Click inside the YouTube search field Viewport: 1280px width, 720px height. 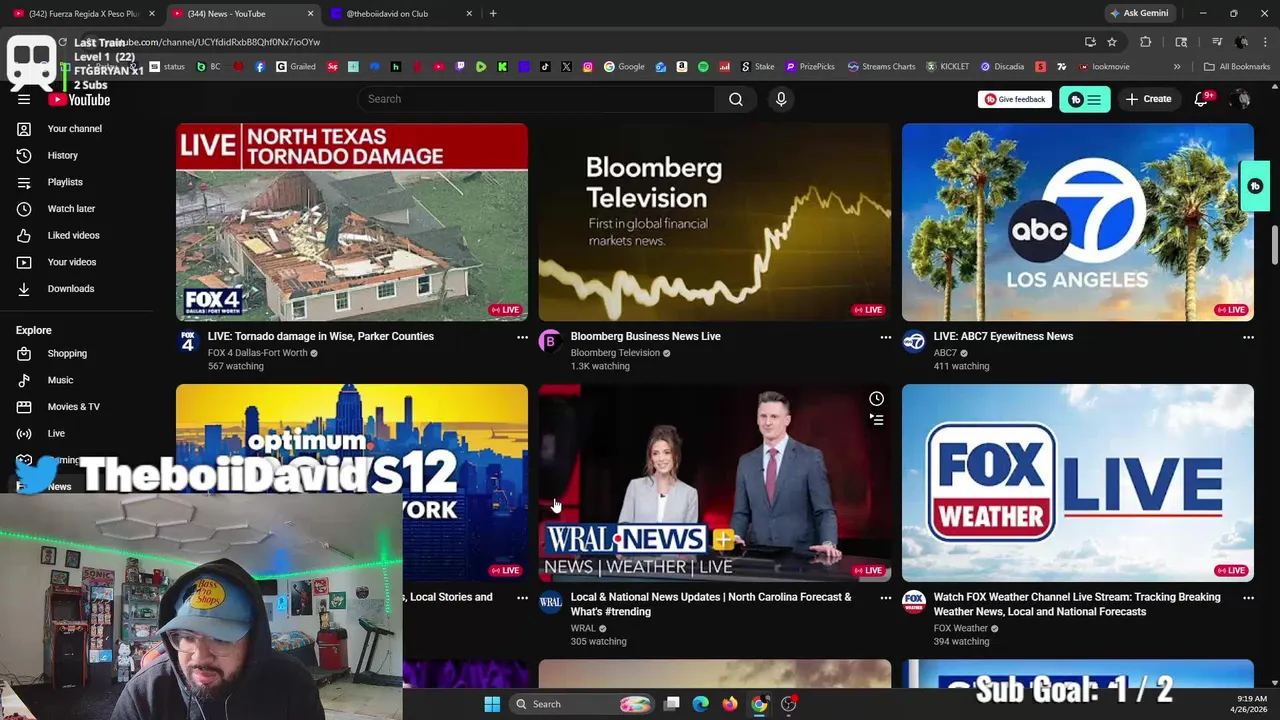pos(536,99)
